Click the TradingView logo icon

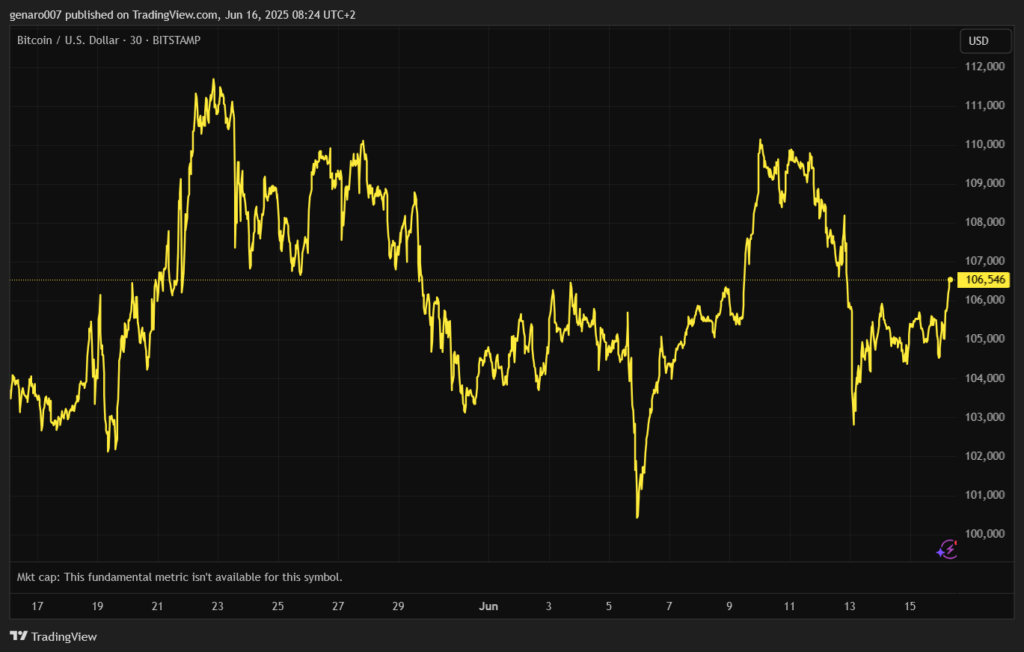[18, 636]
